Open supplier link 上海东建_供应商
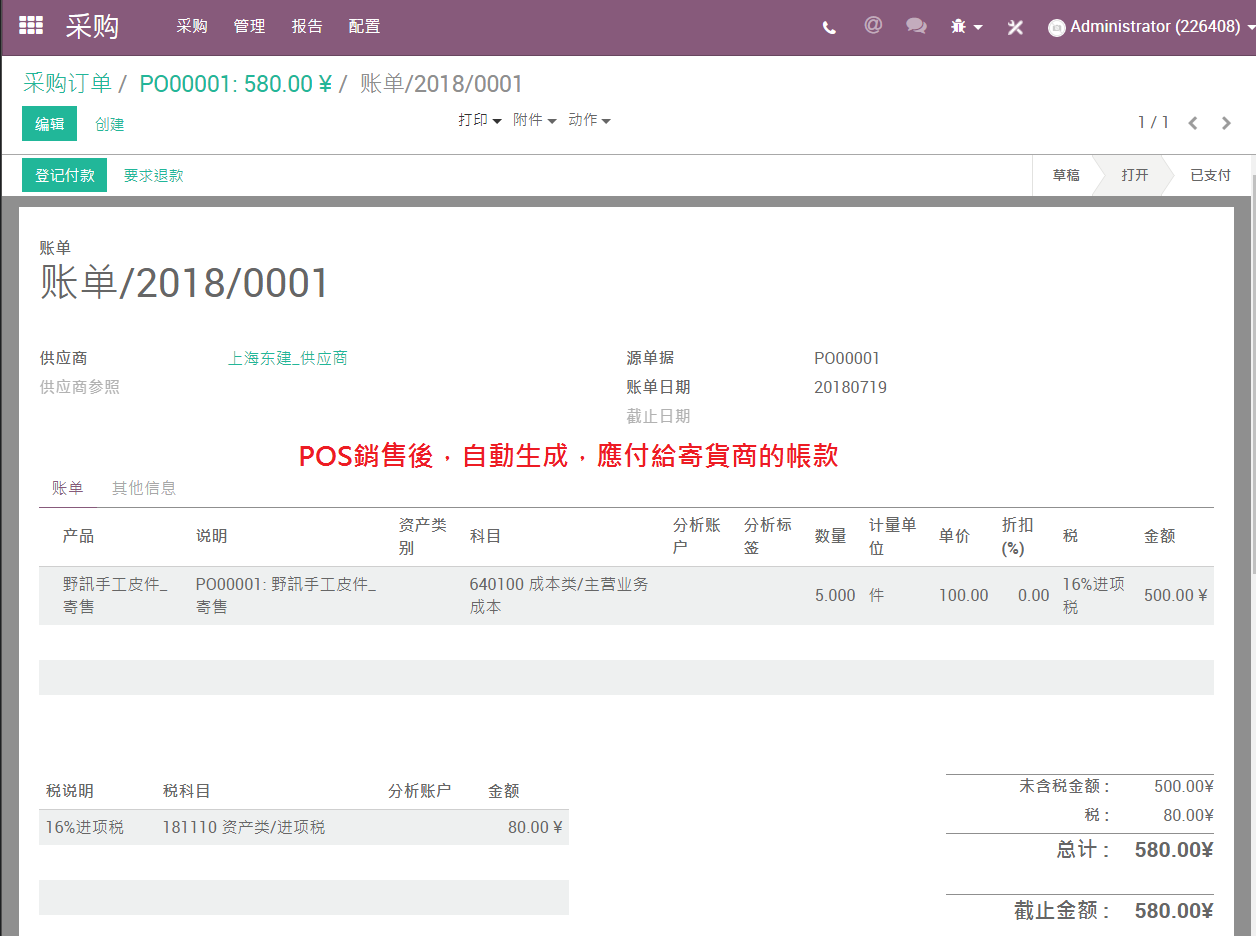Viewport: 1256px width, 936px height. pyautogui.click(x=288, y=358)
